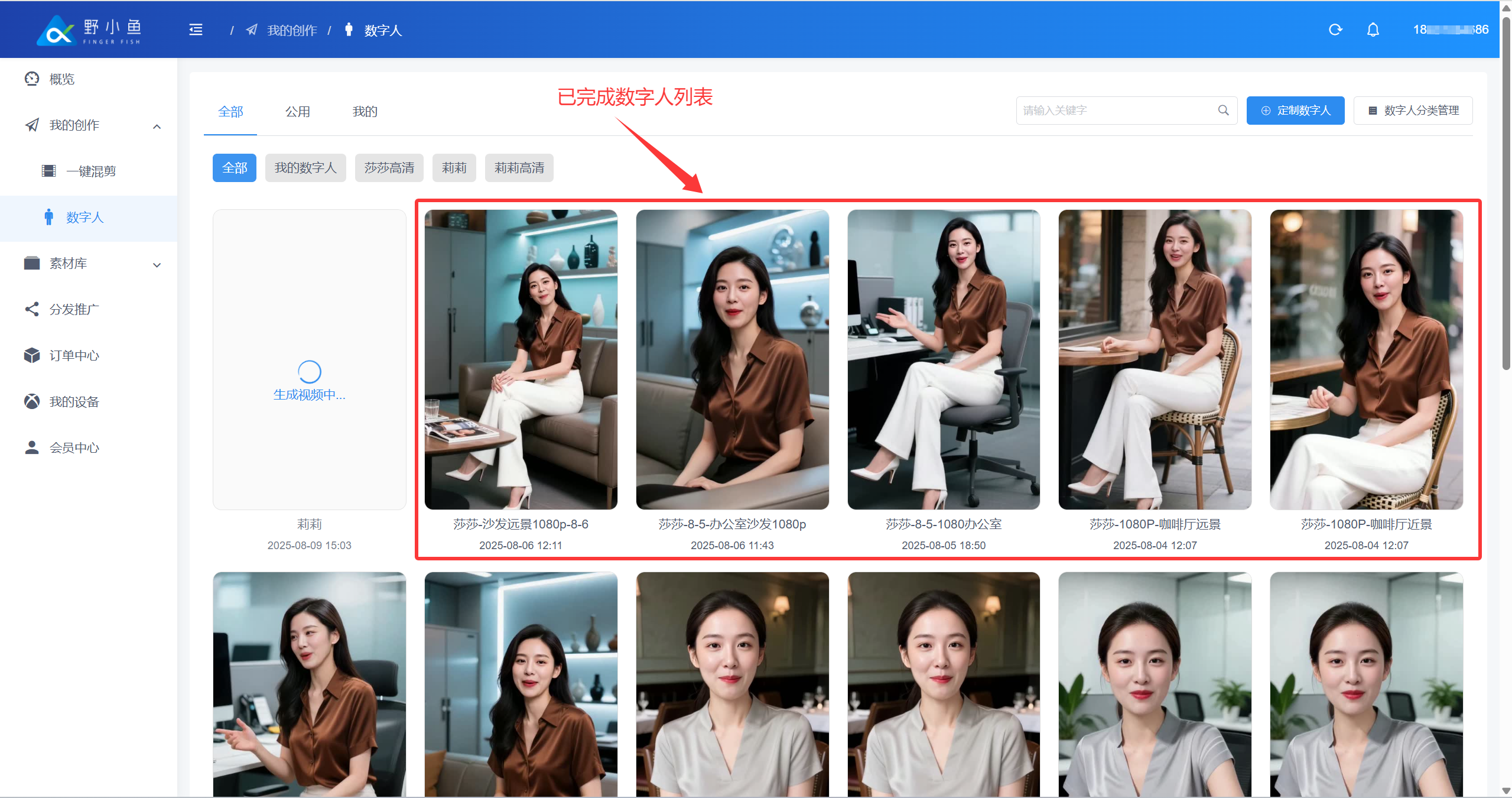Click the sidebar collapse menu icon
Viewport: 1512px width, 798px height.
click(196, 30)
